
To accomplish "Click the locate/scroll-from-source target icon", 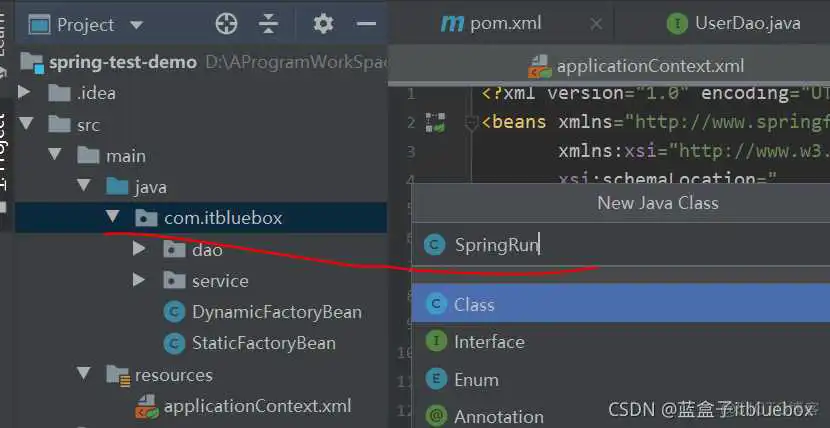I will (x=227, y=24).
